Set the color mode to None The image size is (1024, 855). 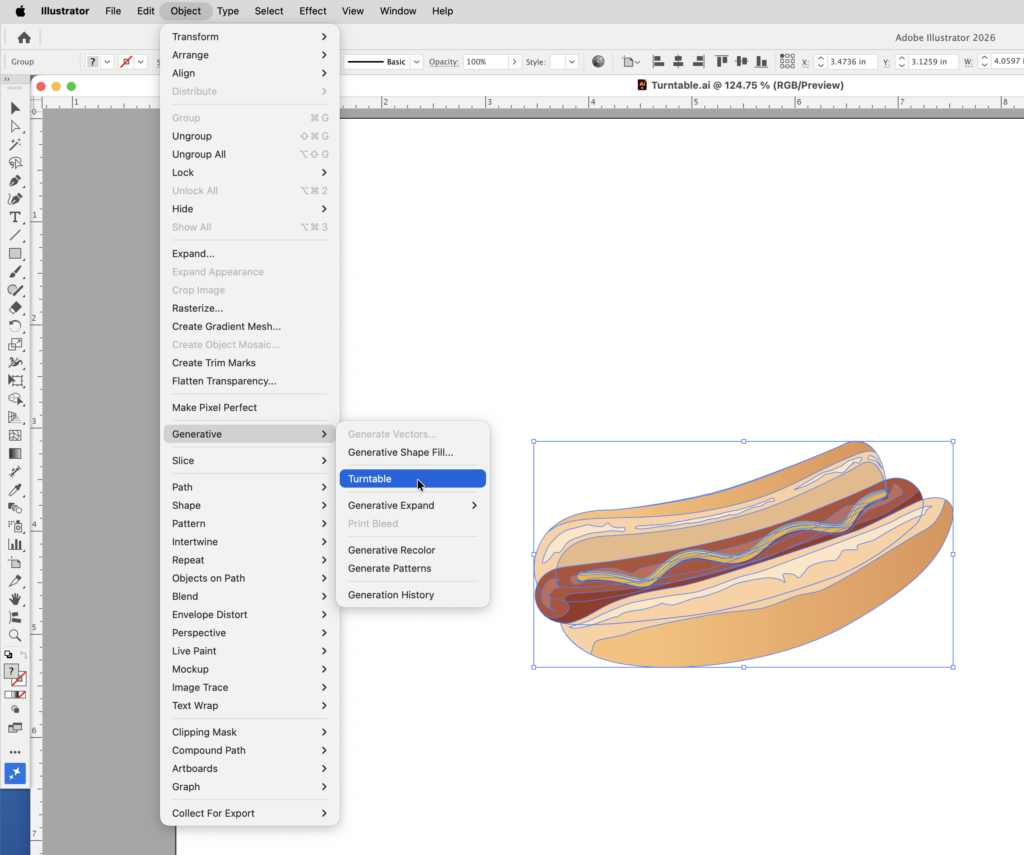23,694
